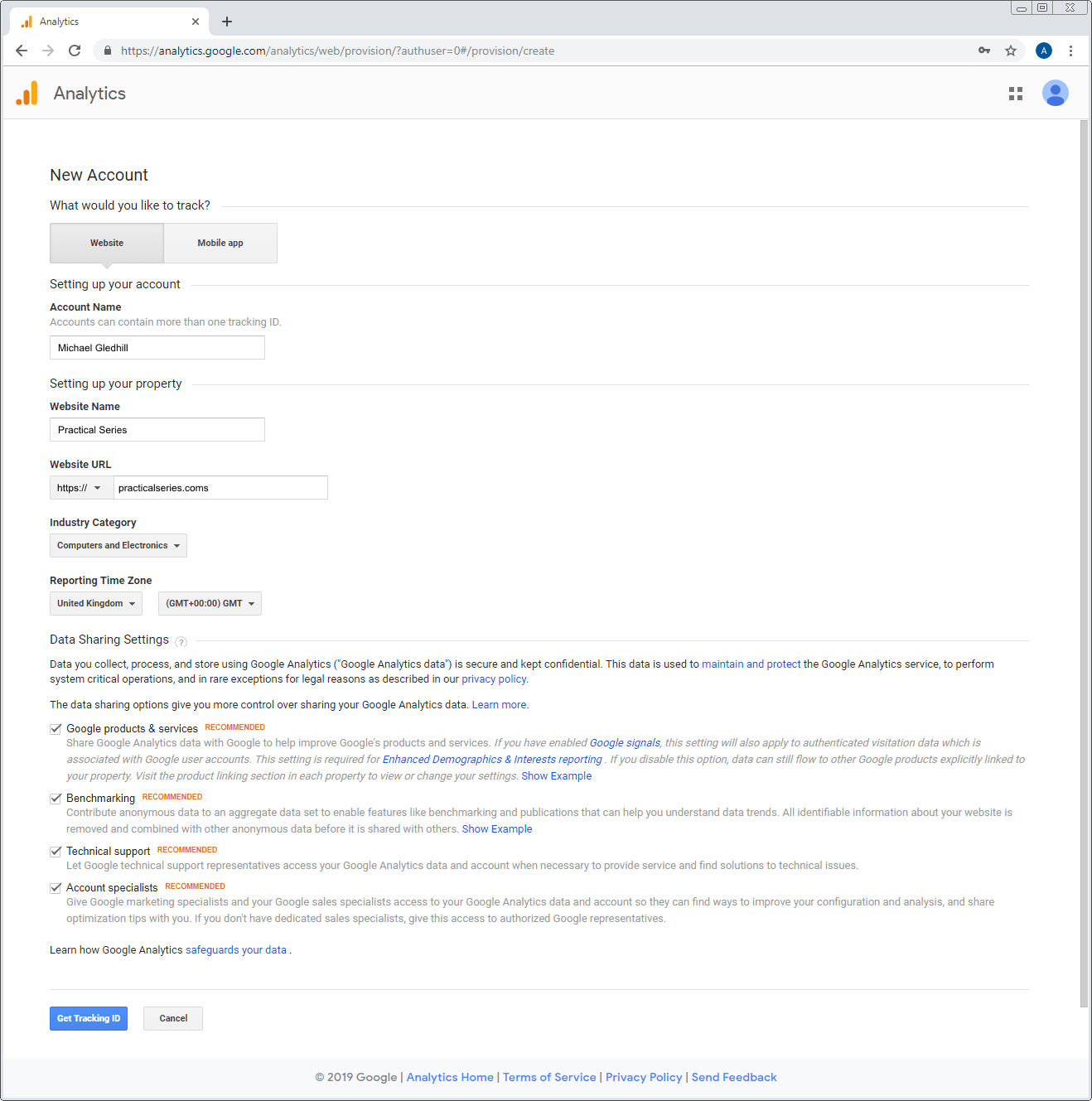Click Send Feedback footer link
Image resolution: width=1092 pixels, height=1101 pixels.
pos(734,1078)
